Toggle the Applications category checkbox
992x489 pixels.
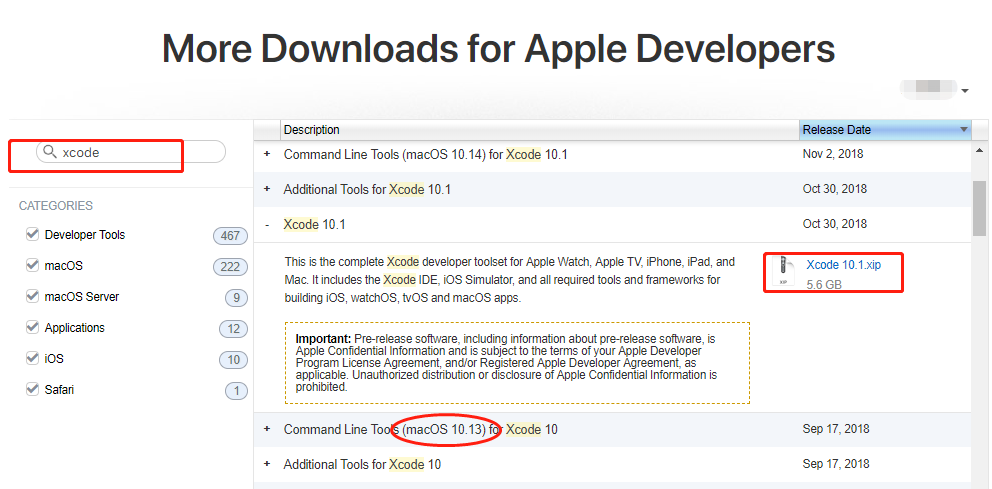coord(32,328)
